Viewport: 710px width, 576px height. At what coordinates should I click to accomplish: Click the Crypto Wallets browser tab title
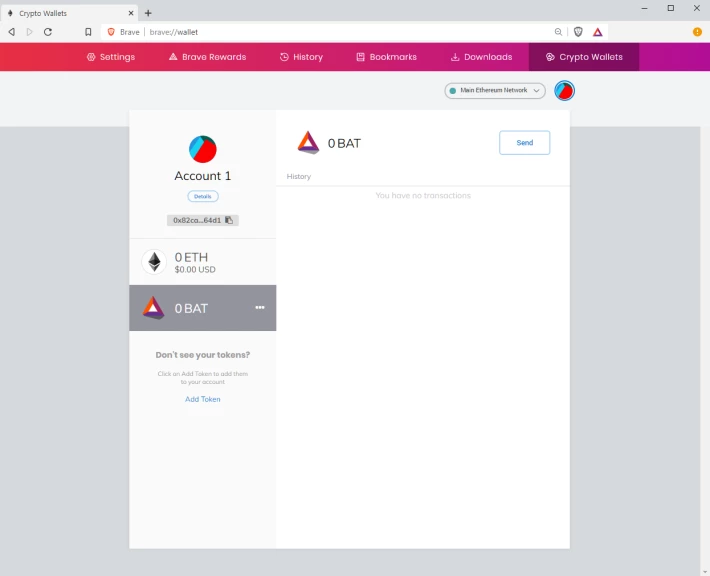(43, 14)
